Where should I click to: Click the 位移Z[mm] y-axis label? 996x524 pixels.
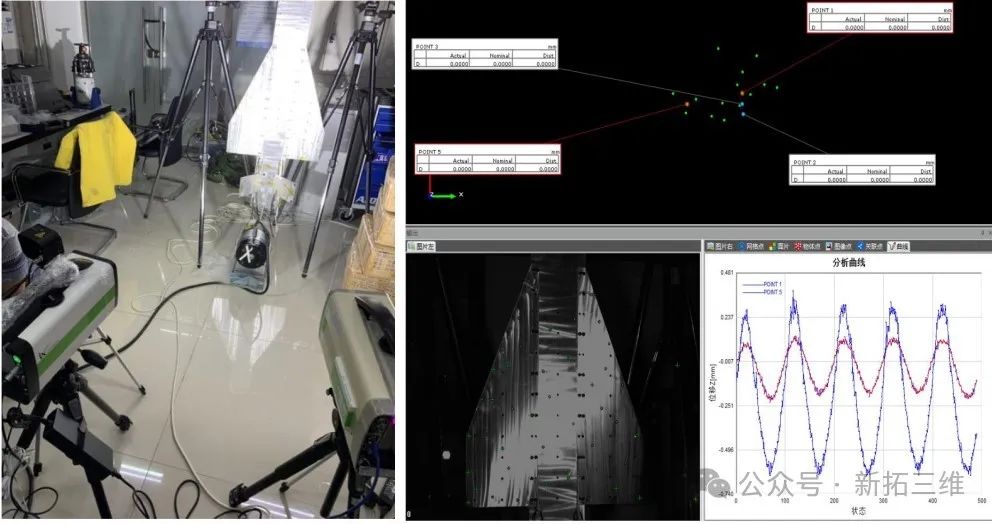tap(712, 383)
